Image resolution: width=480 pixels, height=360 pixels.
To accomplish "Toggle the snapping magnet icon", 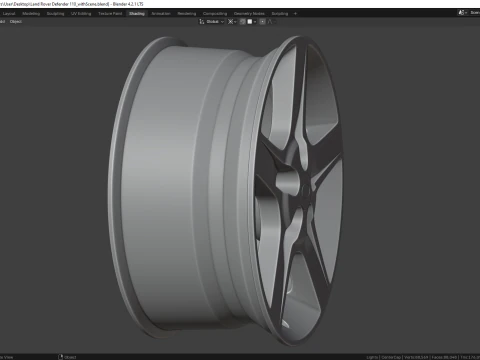I will point(242,22).
